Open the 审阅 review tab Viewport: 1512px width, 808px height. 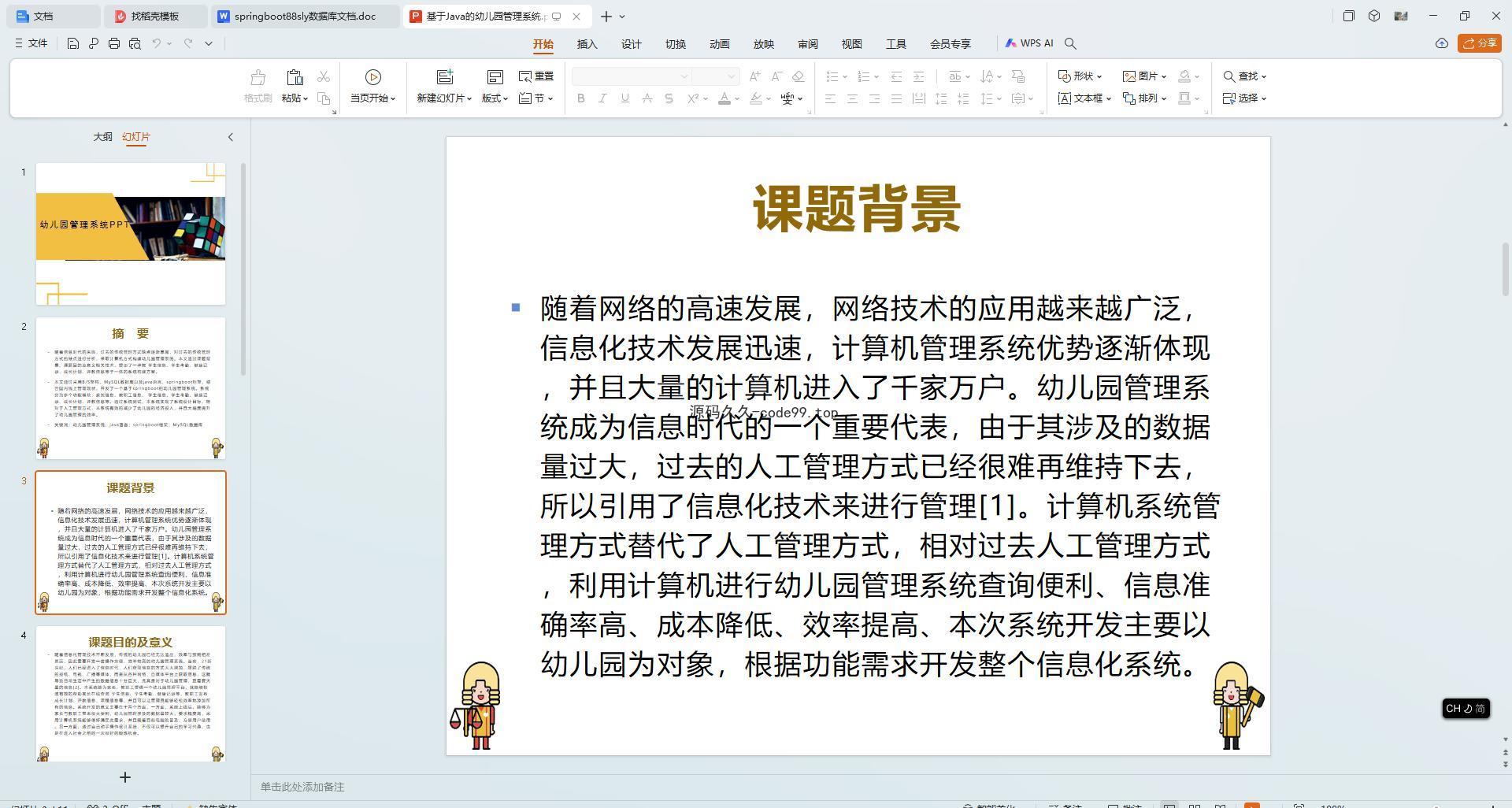(808, 44)
